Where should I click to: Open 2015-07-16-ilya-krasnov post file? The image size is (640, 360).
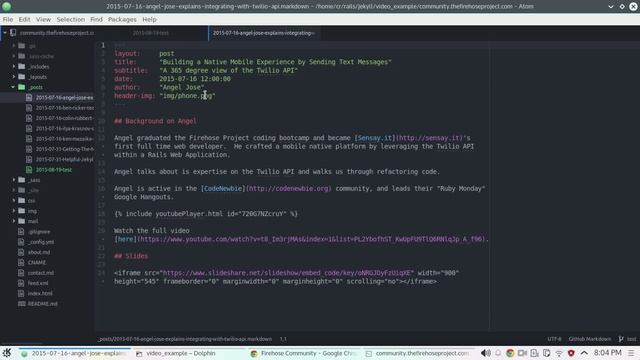coord(64,128)
